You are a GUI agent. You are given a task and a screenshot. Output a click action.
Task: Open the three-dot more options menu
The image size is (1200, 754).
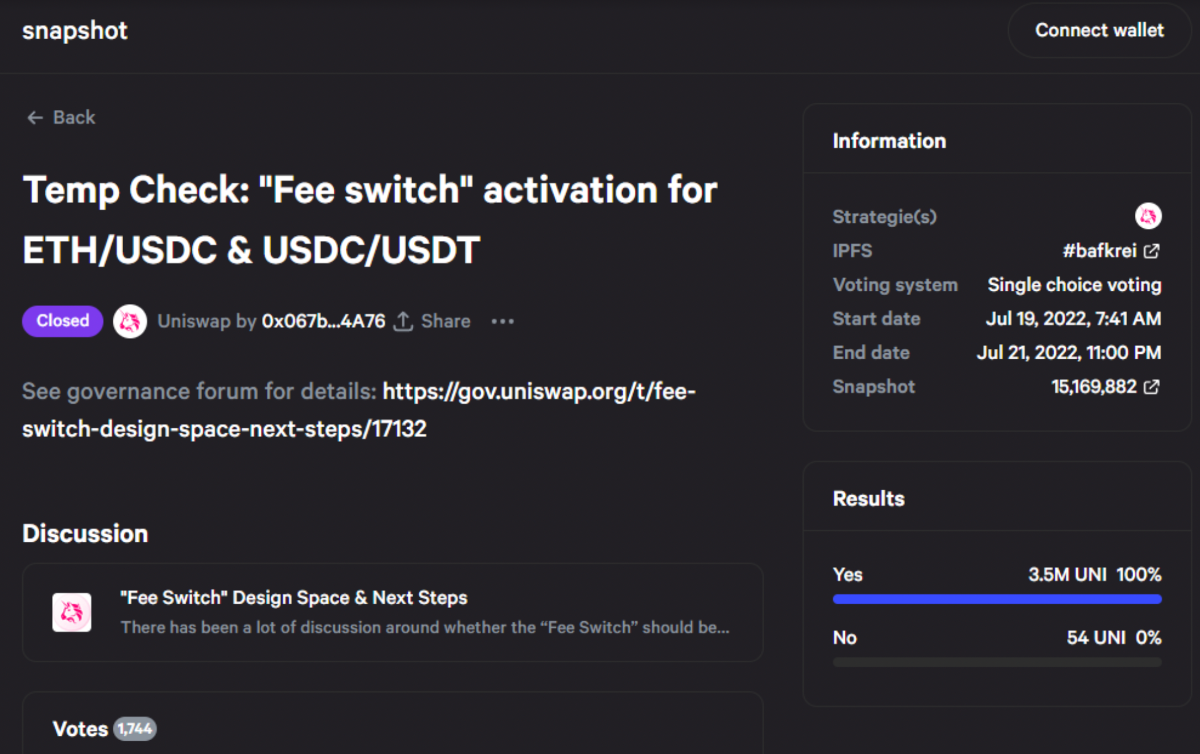[x=502, y=321]
